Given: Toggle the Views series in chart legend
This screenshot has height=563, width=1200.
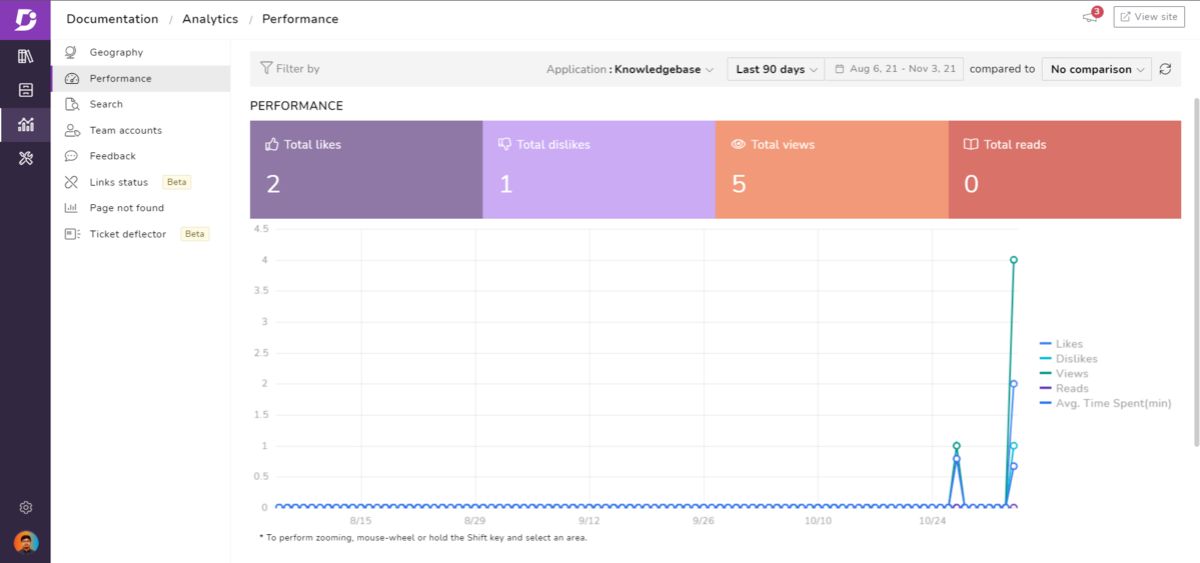Looking at the screenshot, I should click(1064, 374).
